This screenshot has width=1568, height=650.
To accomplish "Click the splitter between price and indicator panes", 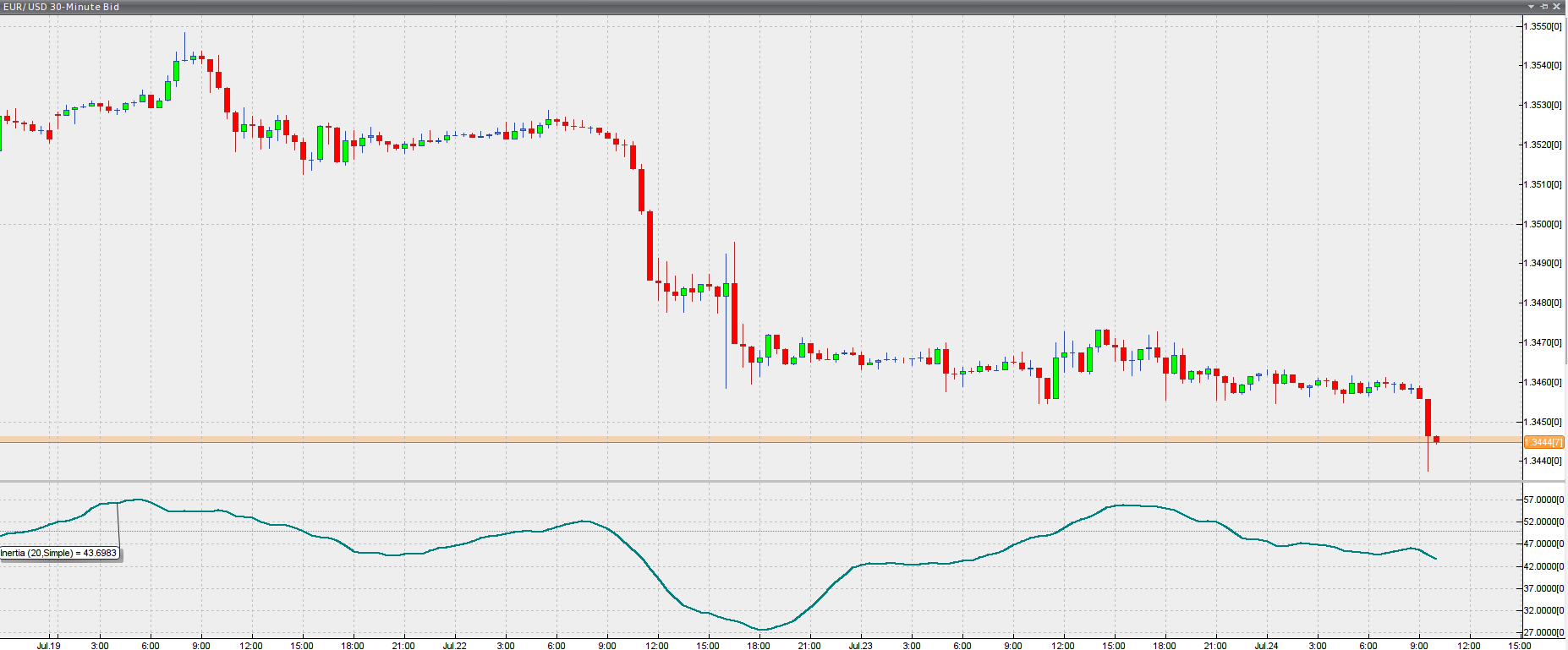I will pos(761,482).
